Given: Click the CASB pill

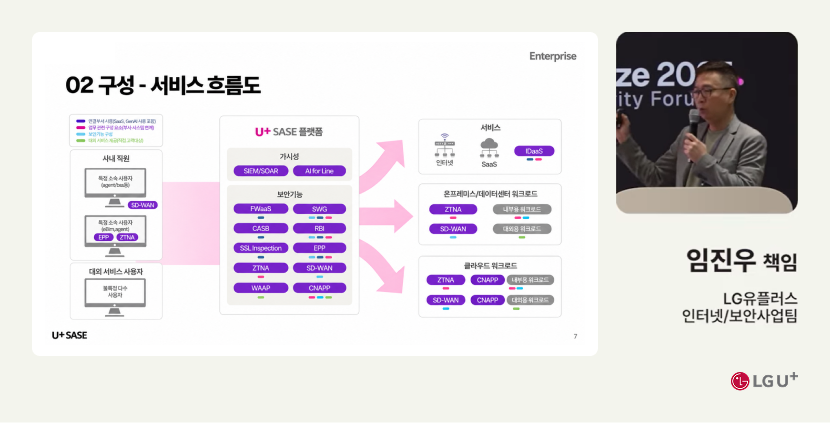Looking at the screenshot, I should pyautogui.click(x=261, y=228).
